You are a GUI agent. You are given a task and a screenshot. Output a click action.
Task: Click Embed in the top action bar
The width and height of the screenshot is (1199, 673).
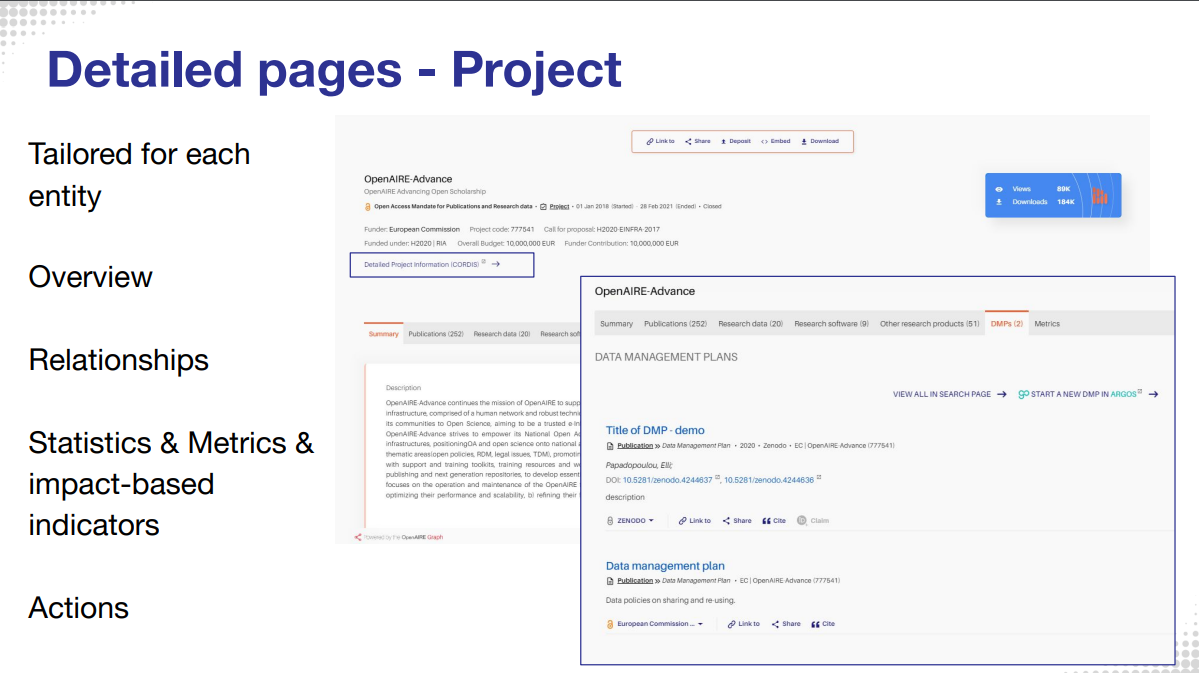[x=775, y=141]
